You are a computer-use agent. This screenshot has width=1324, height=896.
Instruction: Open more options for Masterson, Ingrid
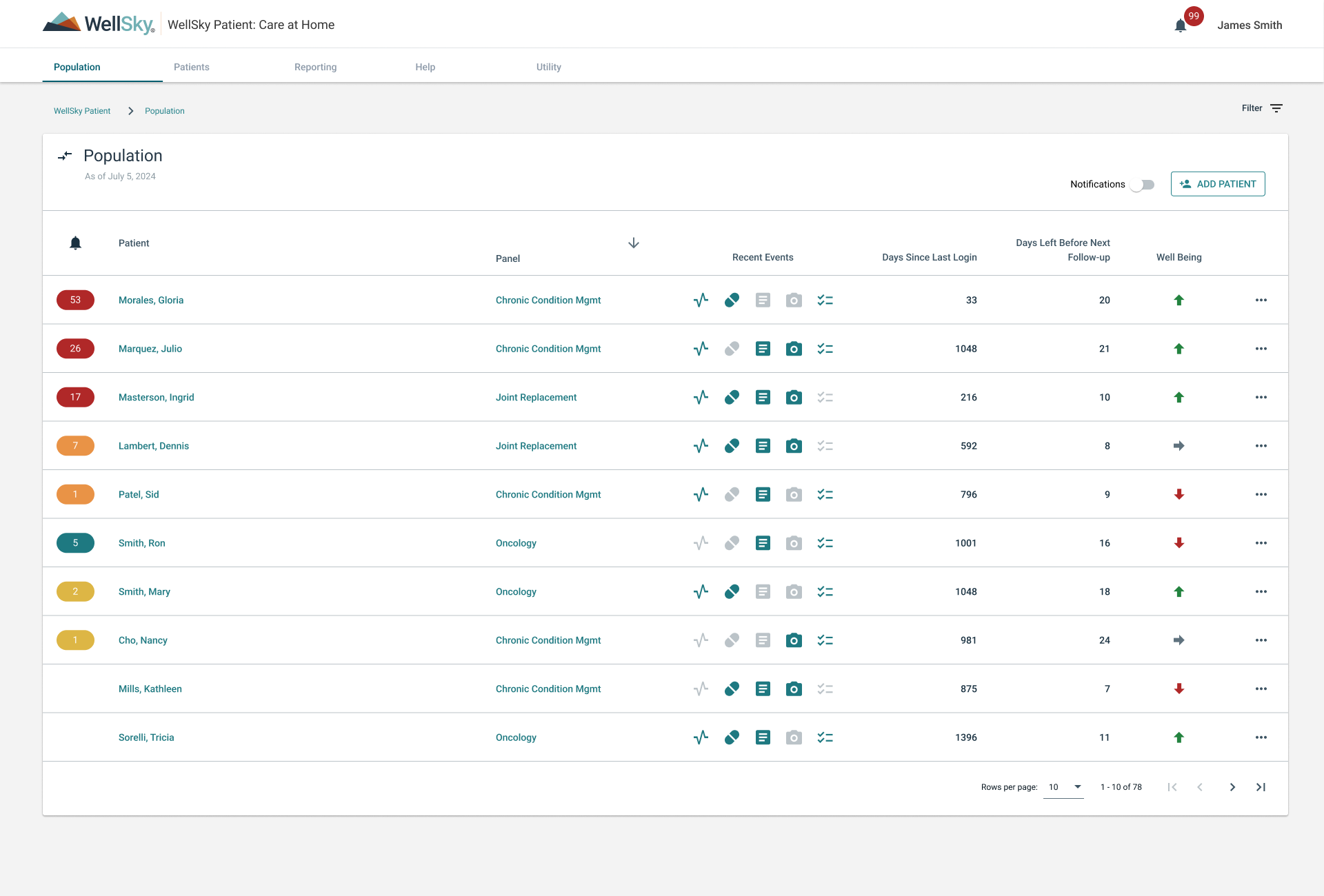click(1261, 397)
